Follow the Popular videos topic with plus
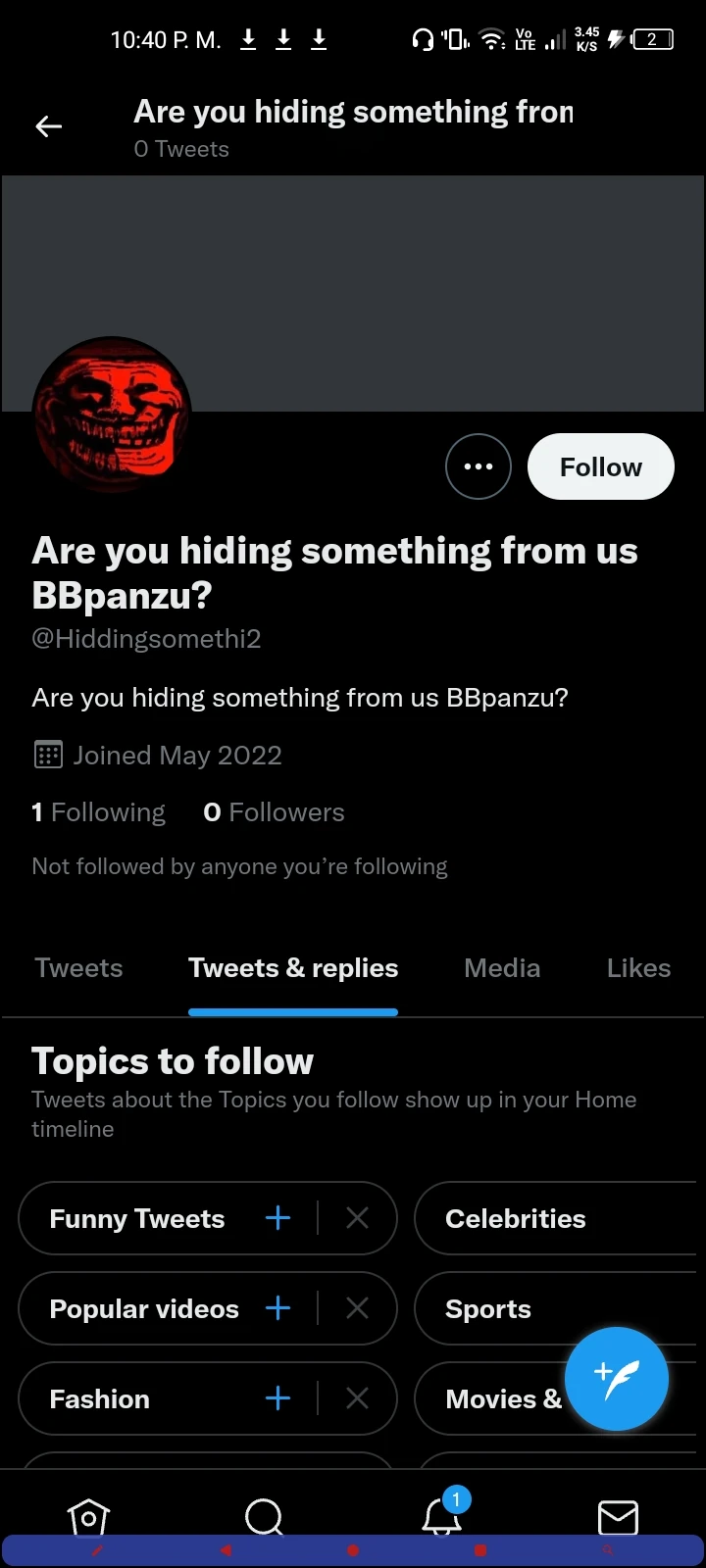This screenshot has height=1568, width=706. (x=278, y=1308)
